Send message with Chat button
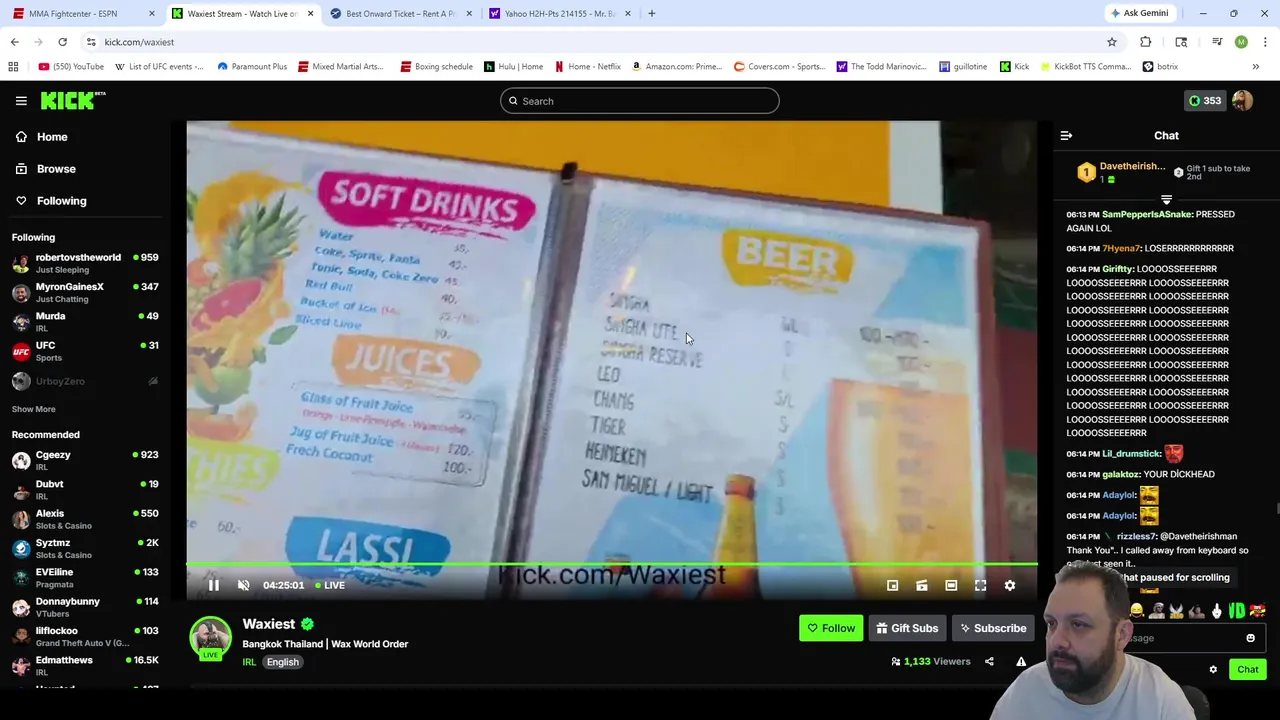Image resolution: width=1280 pixels, height=720 pixels. [1247, 670]
